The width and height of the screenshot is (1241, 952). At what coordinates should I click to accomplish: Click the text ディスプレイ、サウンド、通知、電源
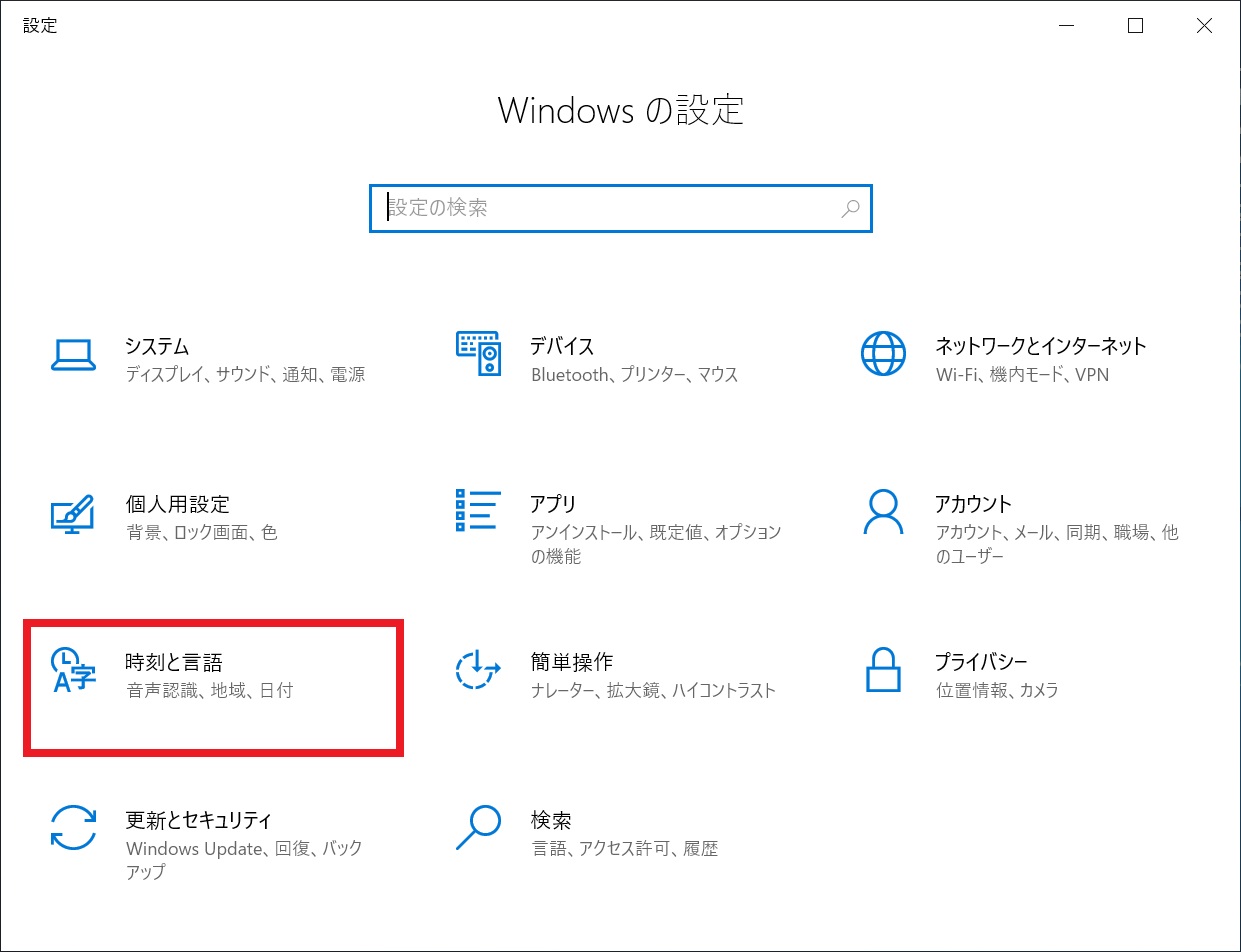click(246, 375)
